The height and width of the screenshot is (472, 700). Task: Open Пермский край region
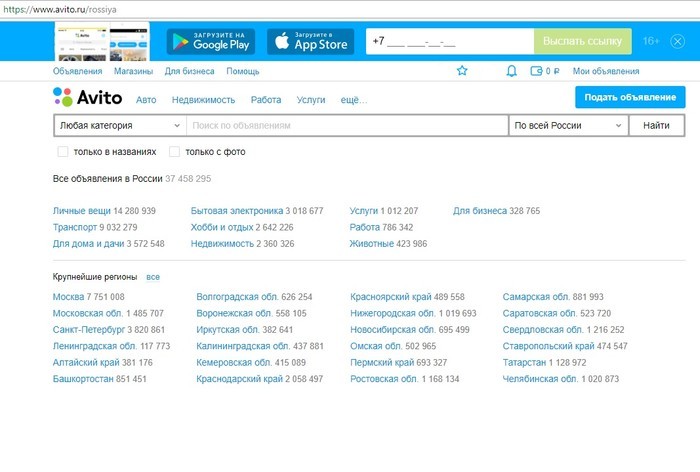coord(382,363)
